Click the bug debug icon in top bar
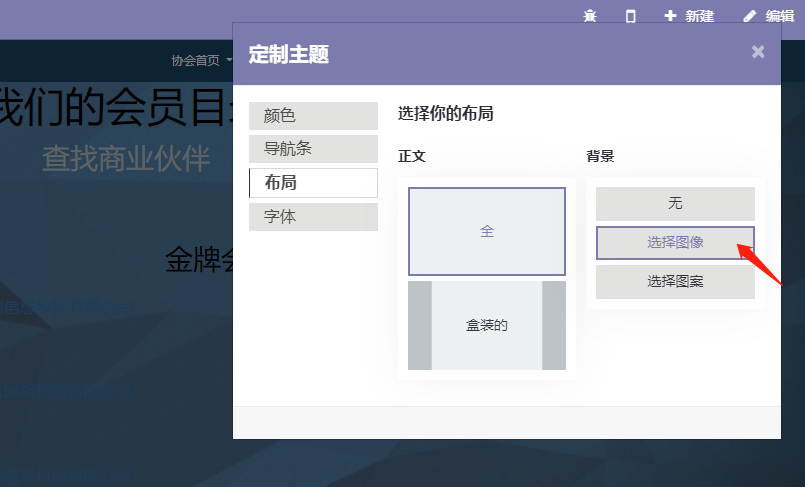This screenshot has width=805, height=487. [590, 16]
